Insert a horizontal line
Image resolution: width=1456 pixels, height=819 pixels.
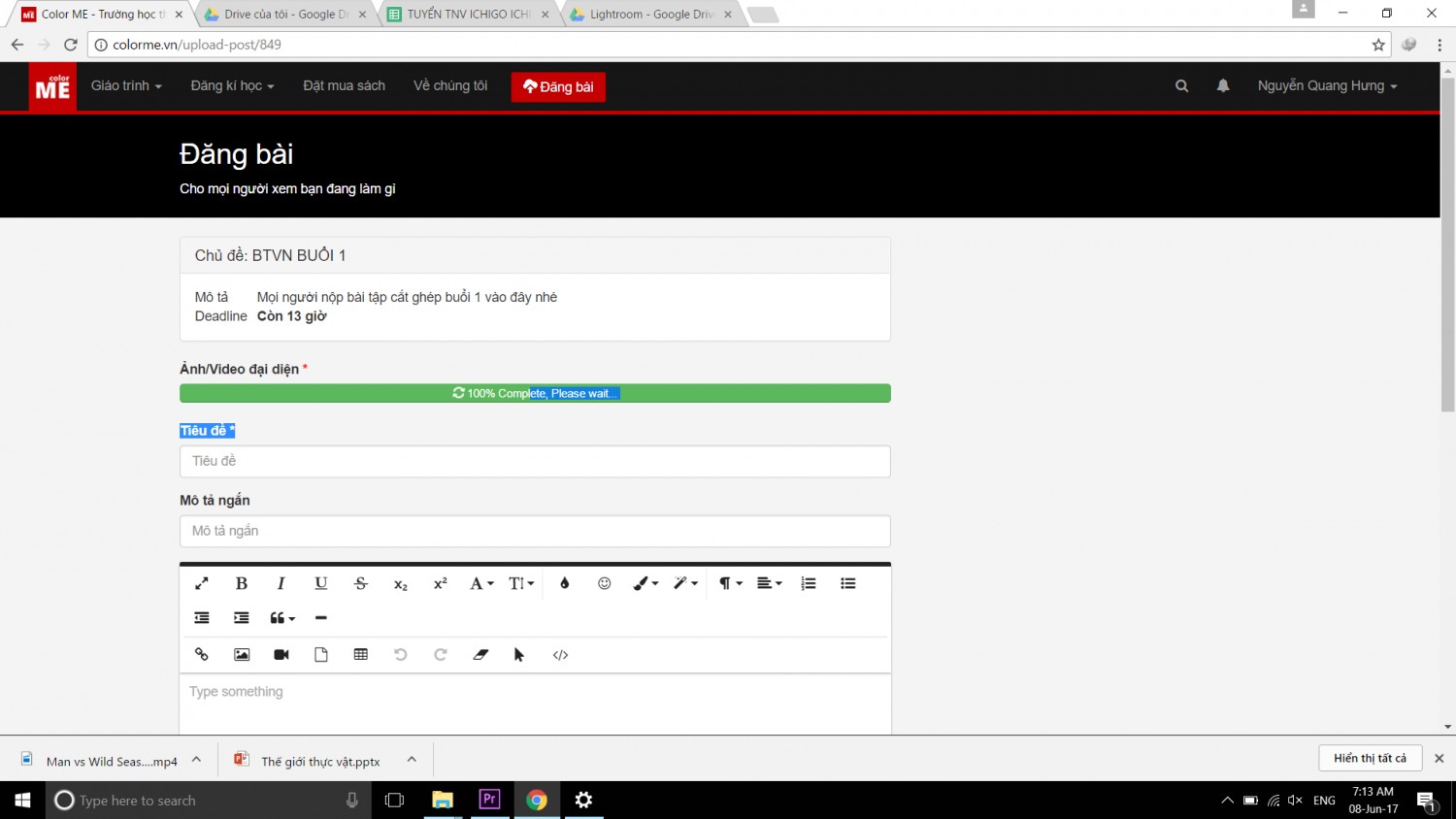(x=321, y=618)
